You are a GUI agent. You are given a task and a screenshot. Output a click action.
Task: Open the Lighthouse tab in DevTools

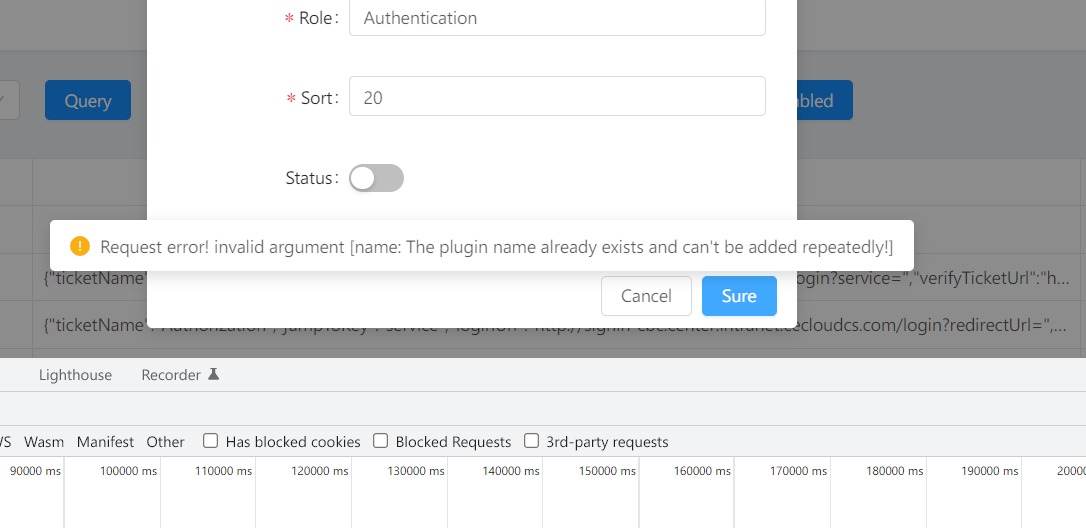click(x=75, y=375)
